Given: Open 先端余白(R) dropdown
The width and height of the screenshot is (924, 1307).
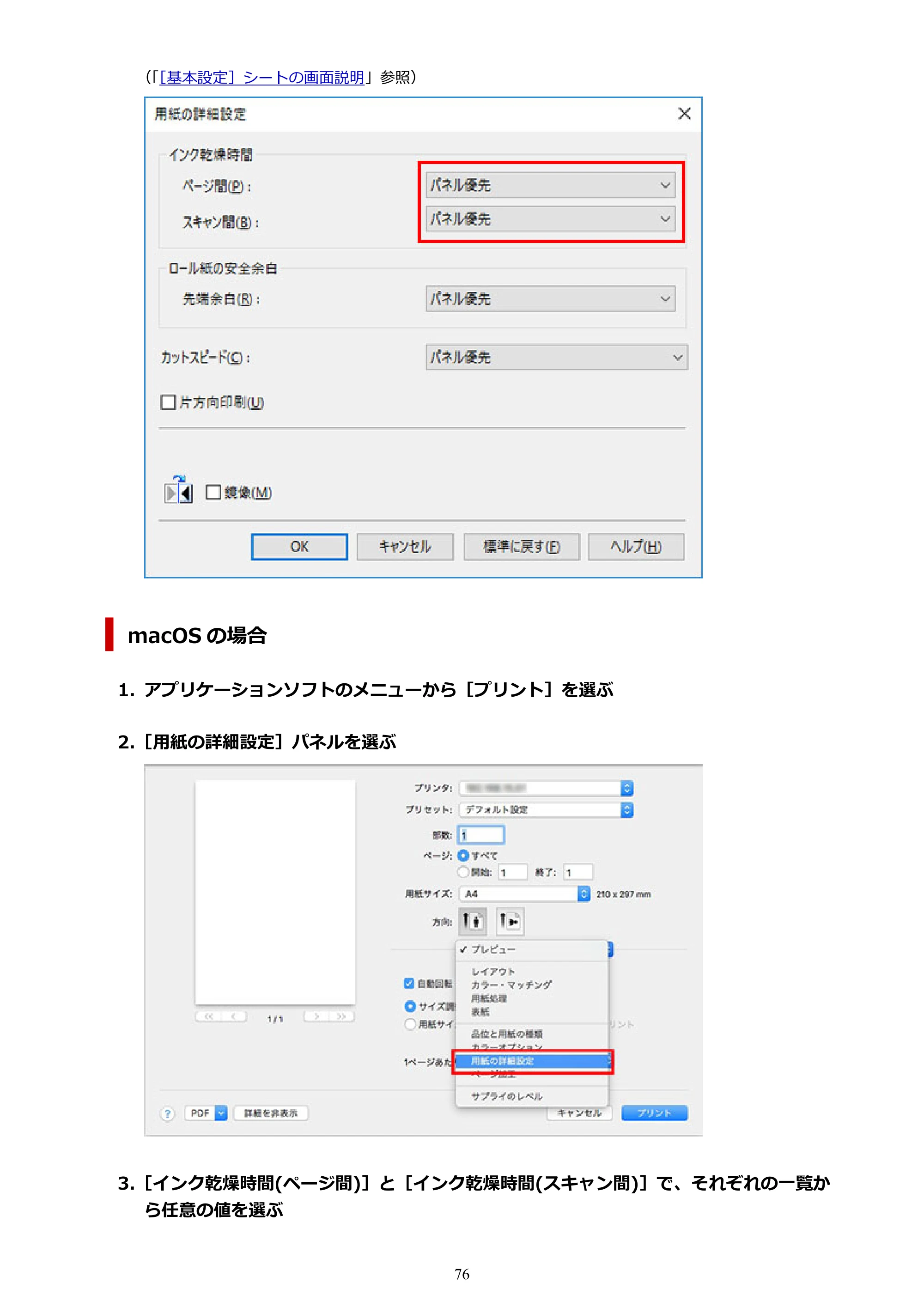Looking at the screenshot, I should 551,299.
